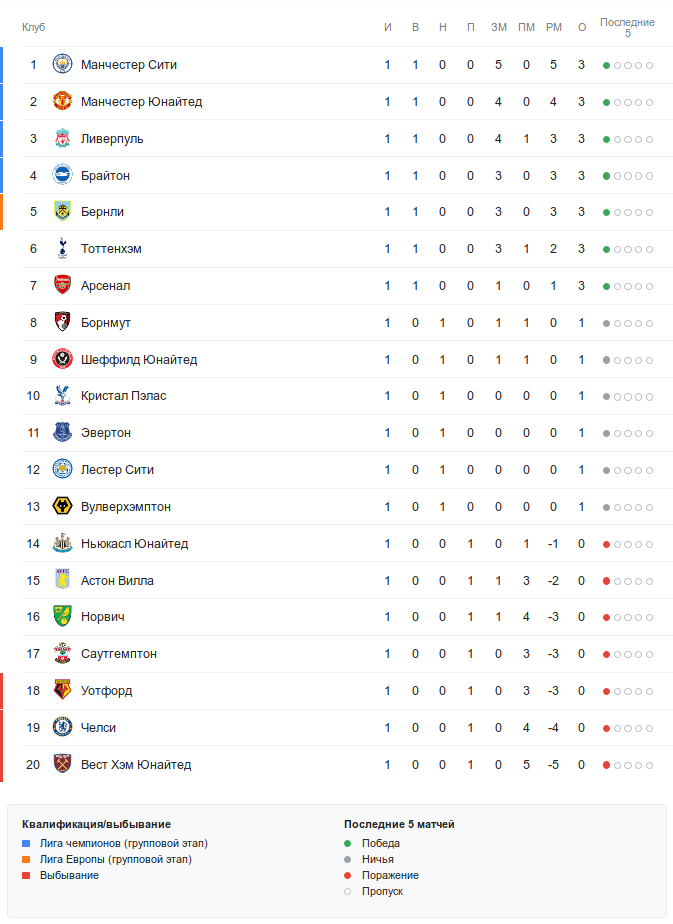Click the Клуб column header
The height and width of the screenshot is (924, 673).
(33, 27)
